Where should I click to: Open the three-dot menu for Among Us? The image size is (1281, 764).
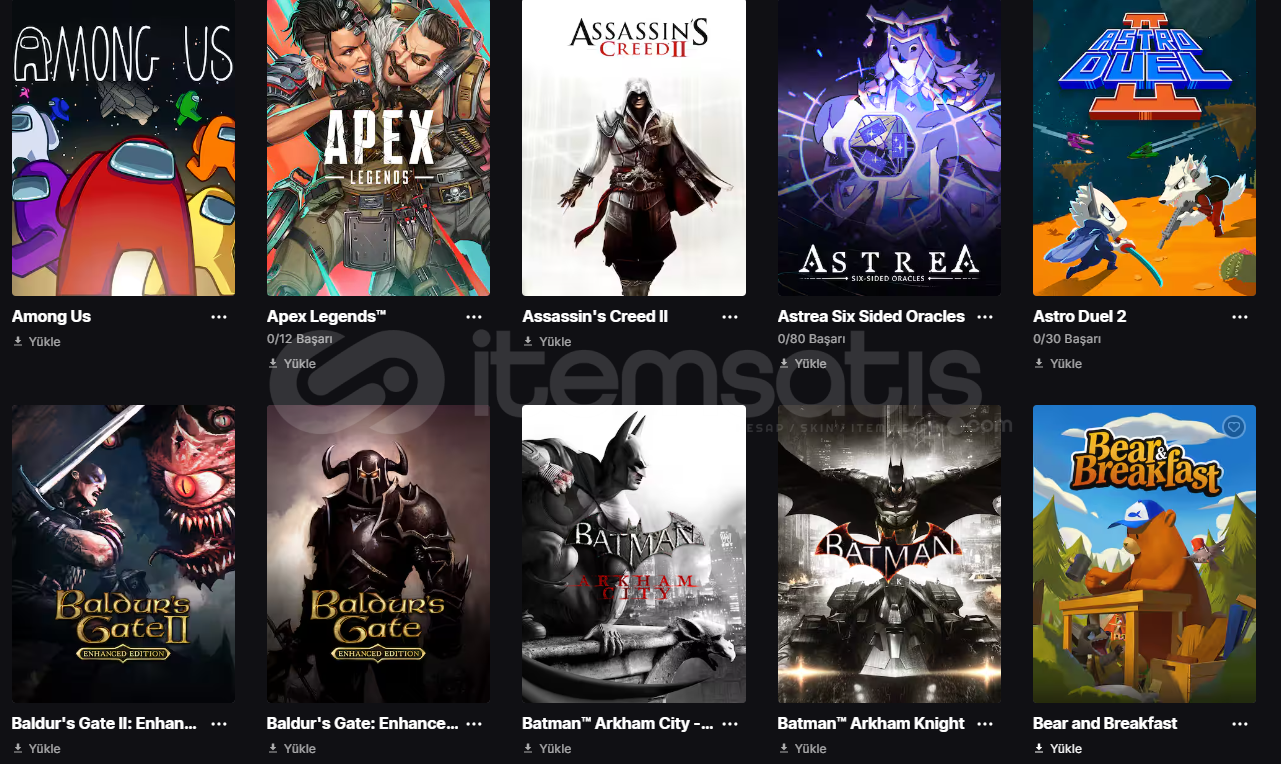[x=219, y=317]
